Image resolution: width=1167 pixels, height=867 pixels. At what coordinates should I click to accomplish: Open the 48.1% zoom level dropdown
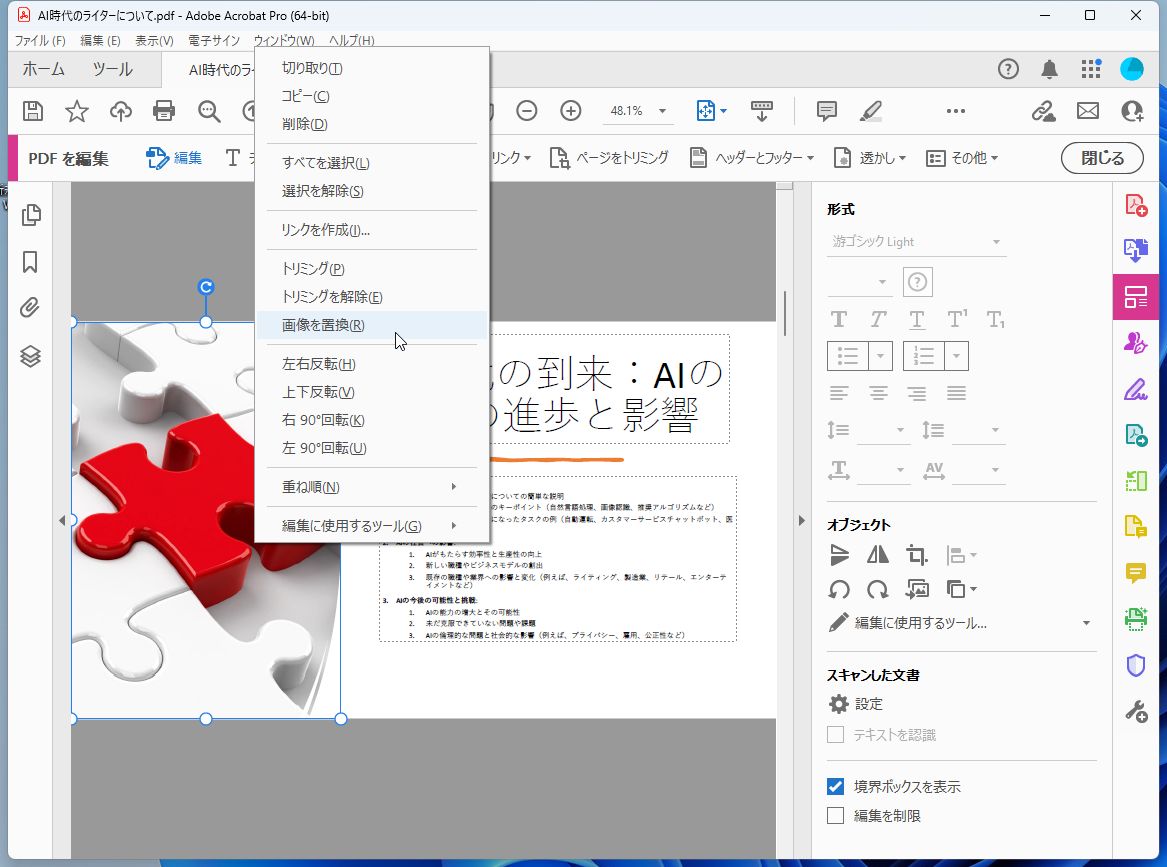click(x=662, y=111)
